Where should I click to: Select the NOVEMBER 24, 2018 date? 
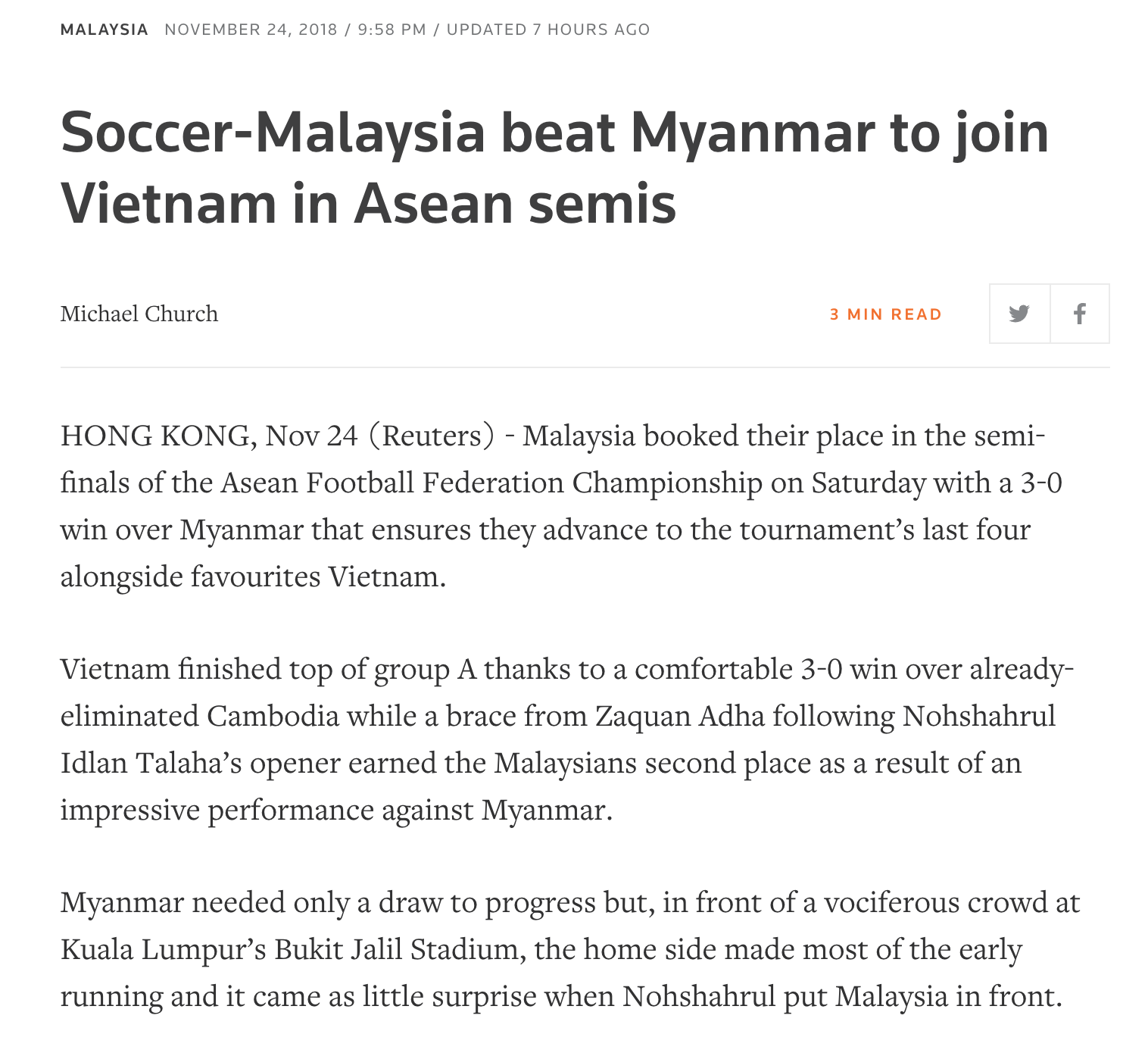[x=250, y=30]
